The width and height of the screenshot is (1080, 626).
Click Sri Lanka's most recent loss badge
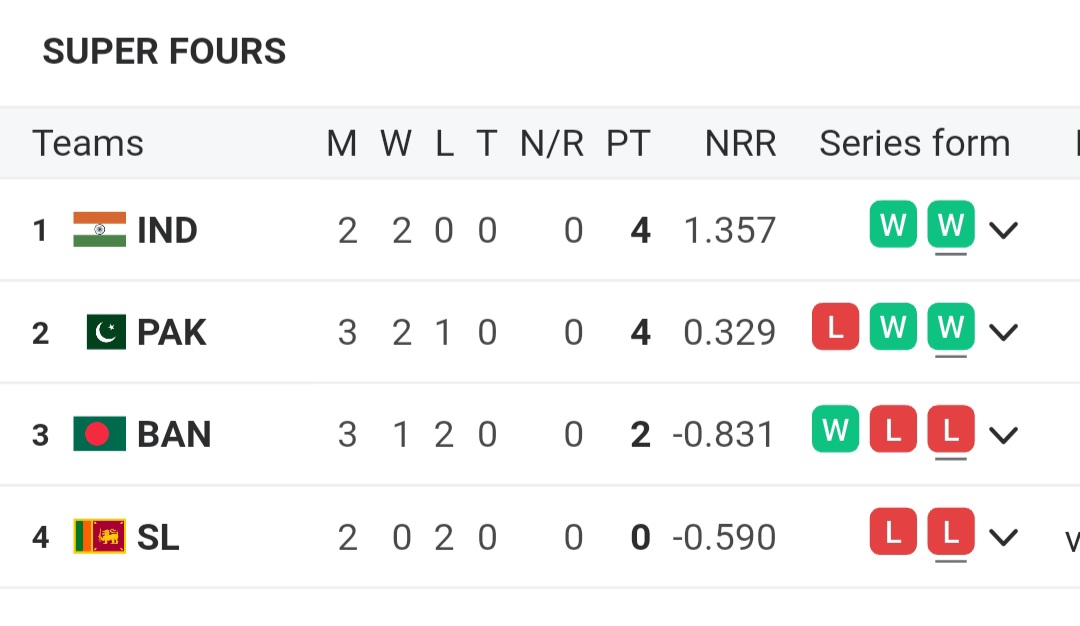950,532
